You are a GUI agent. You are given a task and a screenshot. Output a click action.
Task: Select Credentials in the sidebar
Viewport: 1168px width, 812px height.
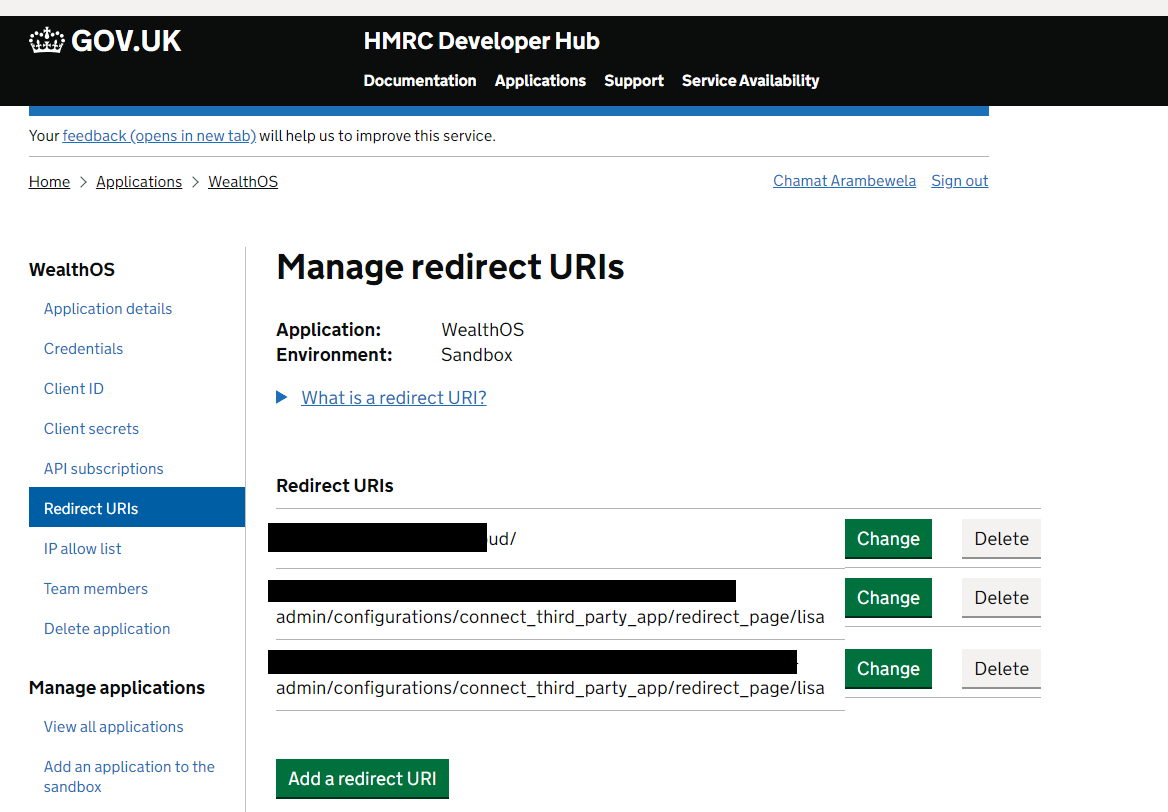(83, 349)
